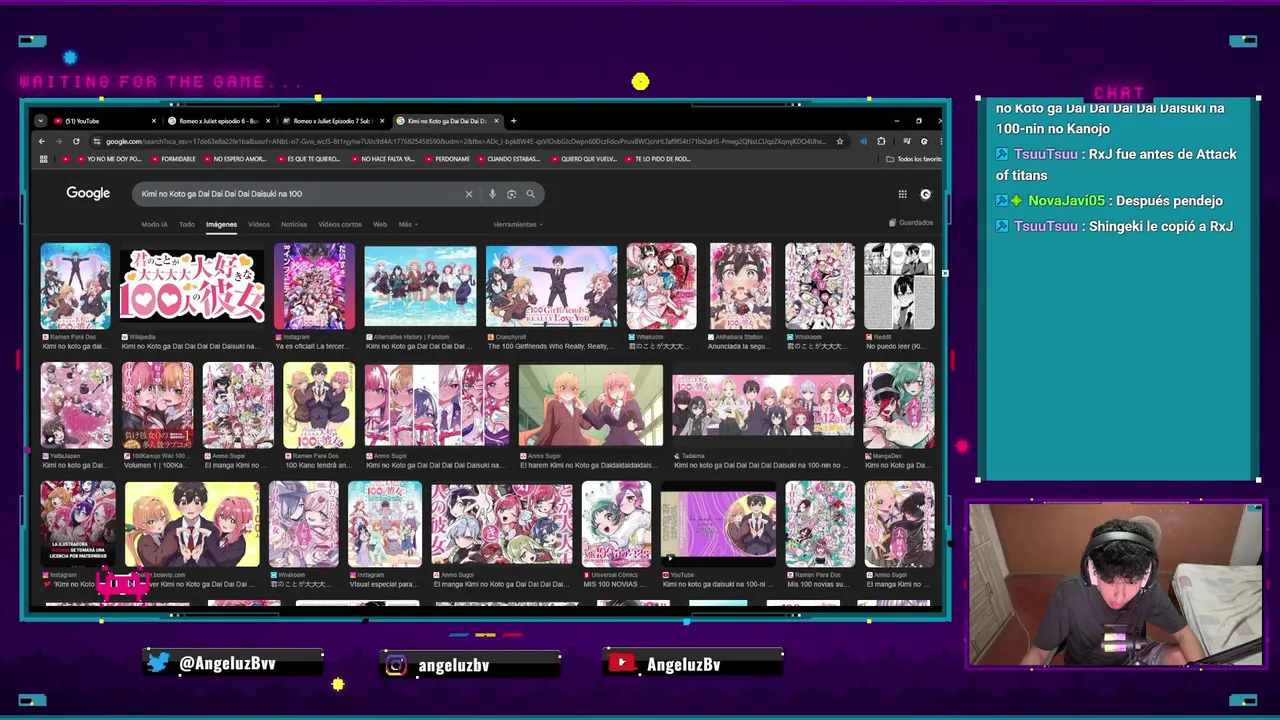
Task: Select Videos cortos search tab
Action: click(340, 224)
